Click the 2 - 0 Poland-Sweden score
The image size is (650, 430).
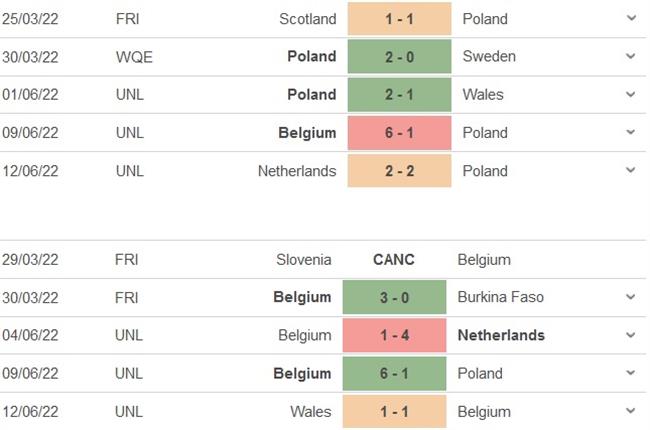(399, 57)
